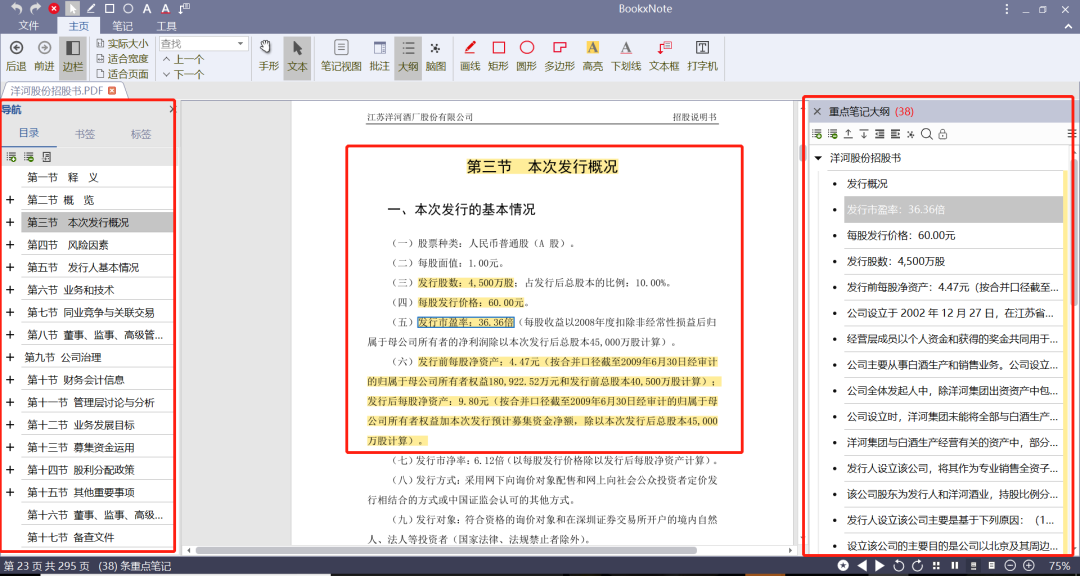The image size is (1080, 576).
Task: Toggle the 大纲 outline panel
Action: 408,56
